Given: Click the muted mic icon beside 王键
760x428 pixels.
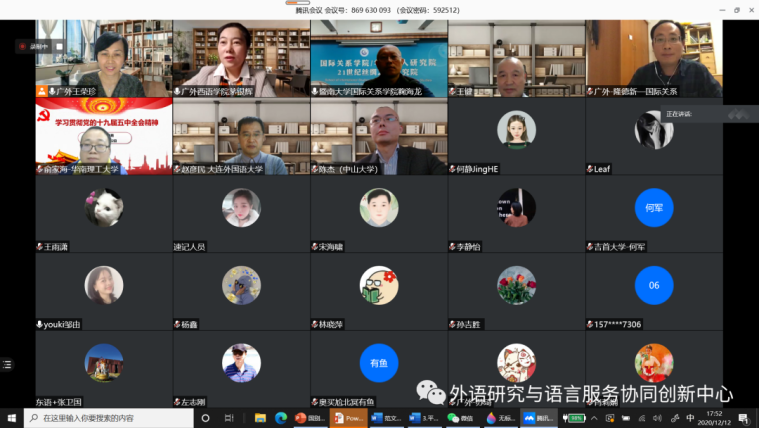Looking at the screenshot, I should tap(453, 91).
